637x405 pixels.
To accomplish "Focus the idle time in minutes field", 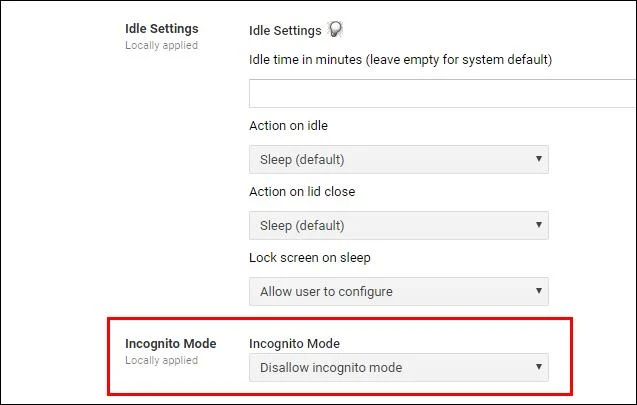I will (443, 93).
